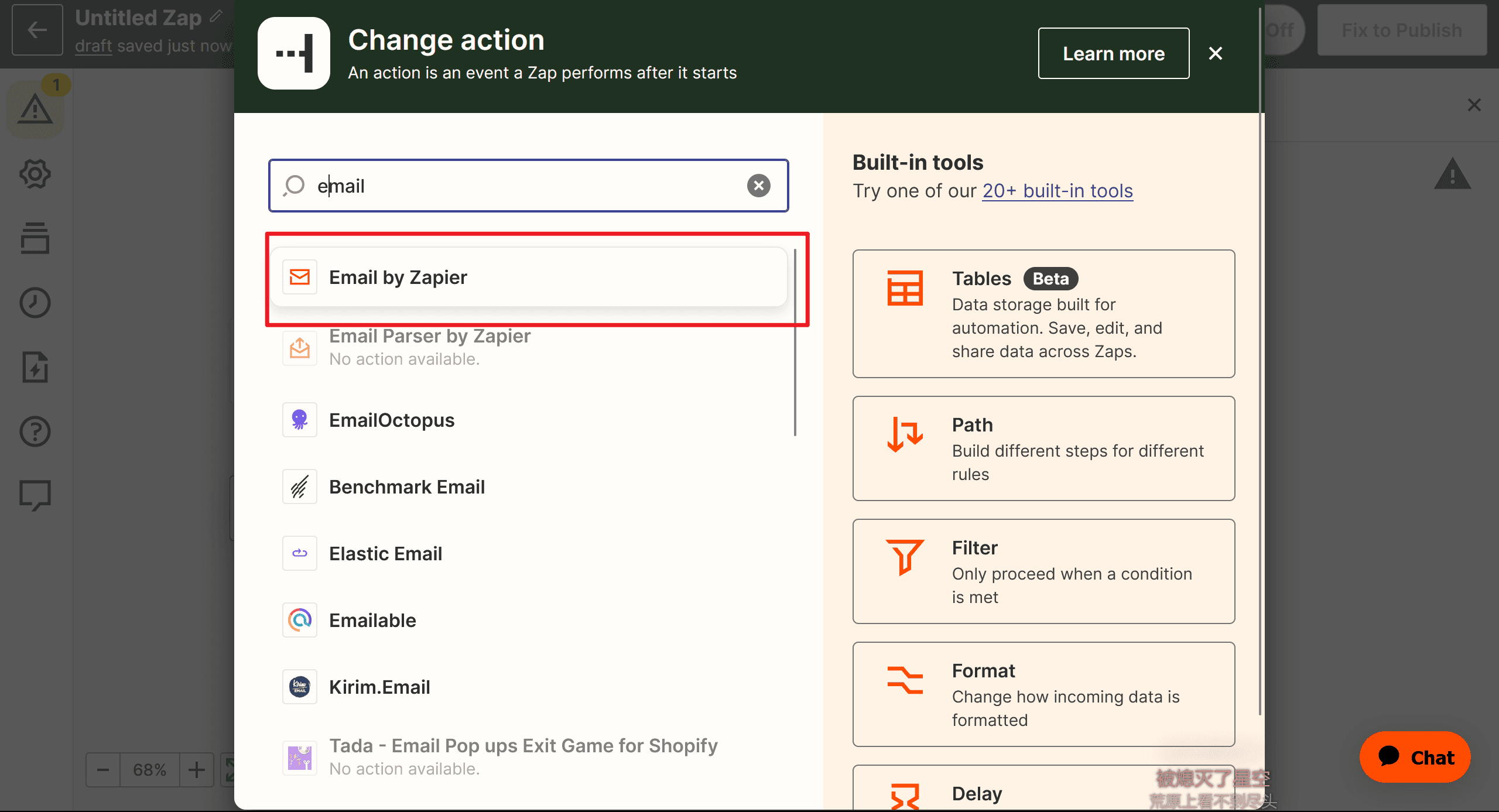Viewport: 1499px width, 812px height.
Task: Open Zap settings gear icon in the sidebar
Action: pyautogui.click(x=35, y=174)
